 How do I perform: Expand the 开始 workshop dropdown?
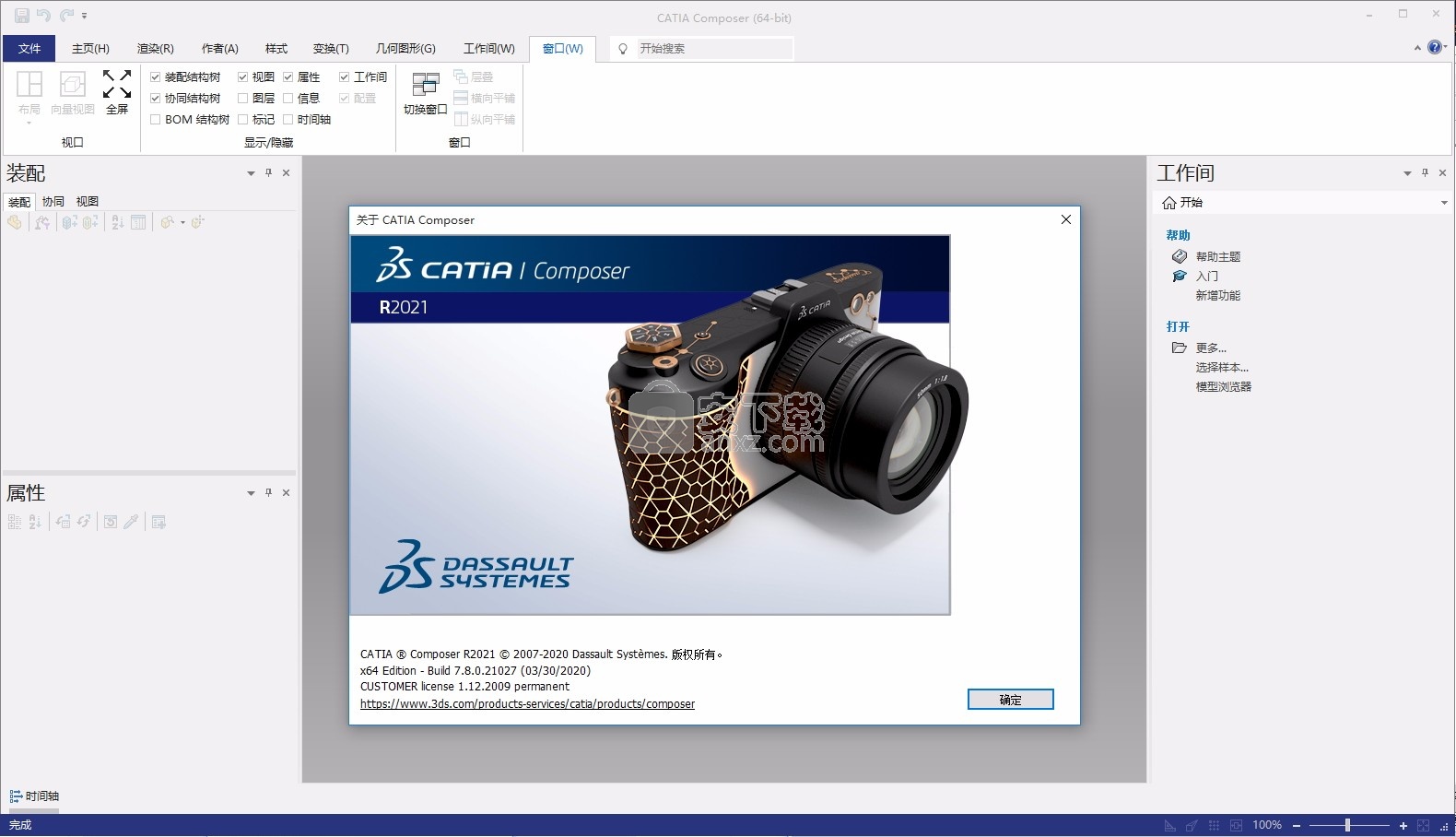click(1444, 203)
